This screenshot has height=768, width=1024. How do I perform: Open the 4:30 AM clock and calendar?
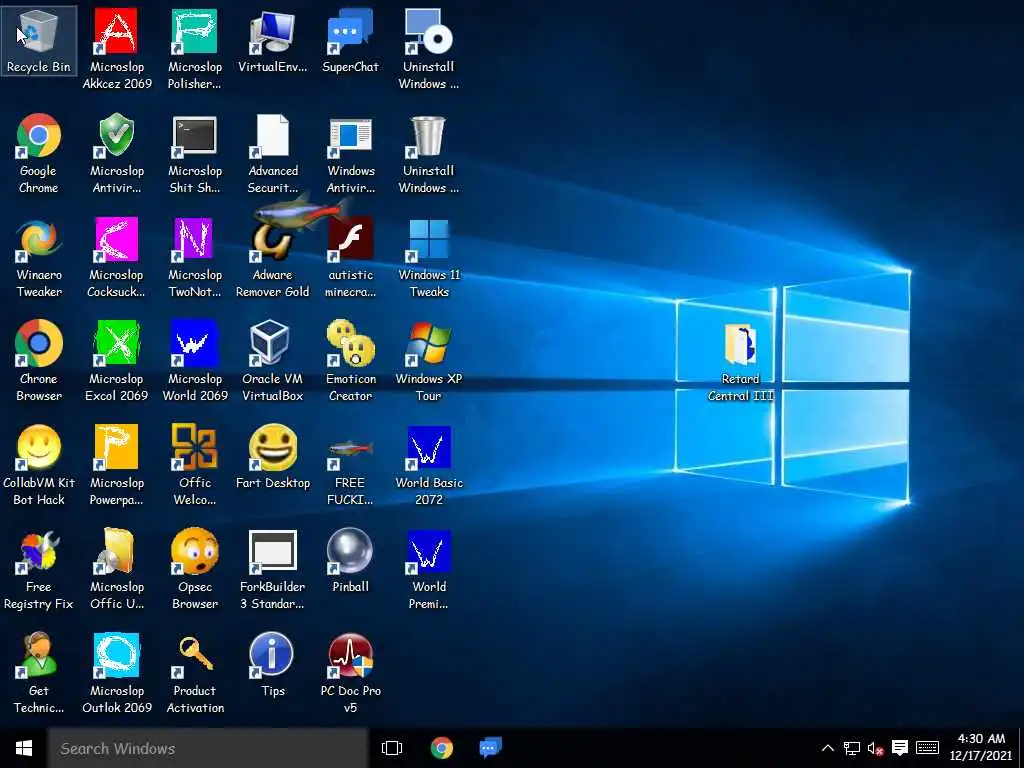click(x=981, y=748)
